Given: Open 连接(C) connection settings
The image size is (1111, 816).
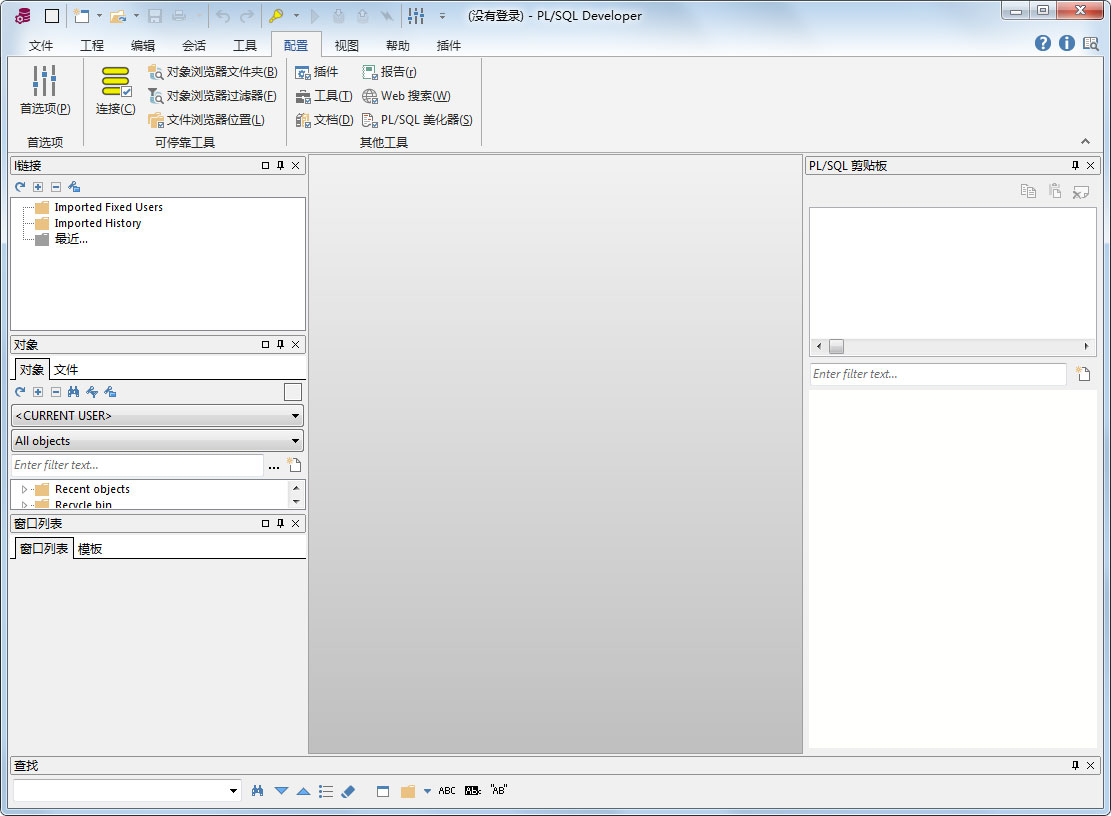Looking at the screenshot, I should coord(115,90).
